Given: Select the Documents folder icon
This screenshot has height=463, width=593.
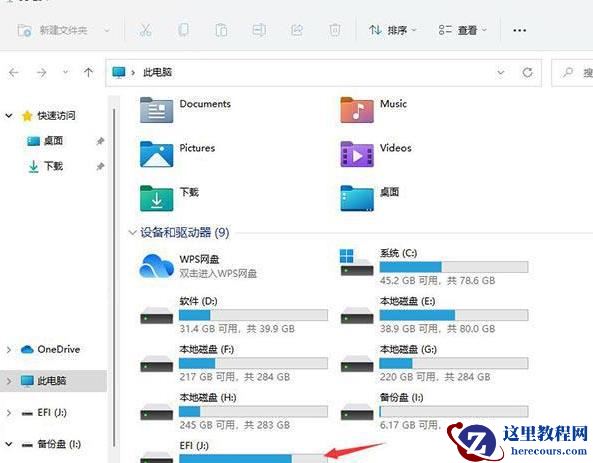Looking at the screenshot, I should pyautogui.click(x=156, y=110).
